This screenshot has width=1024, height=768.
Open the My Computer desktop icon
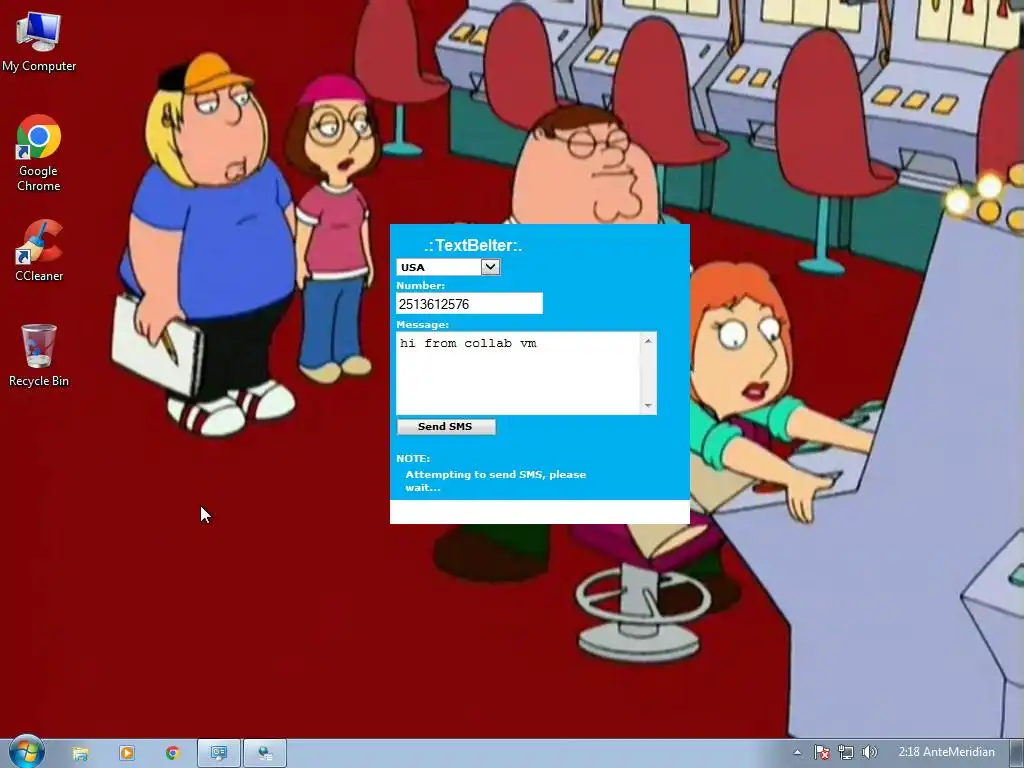click(39, 42)
